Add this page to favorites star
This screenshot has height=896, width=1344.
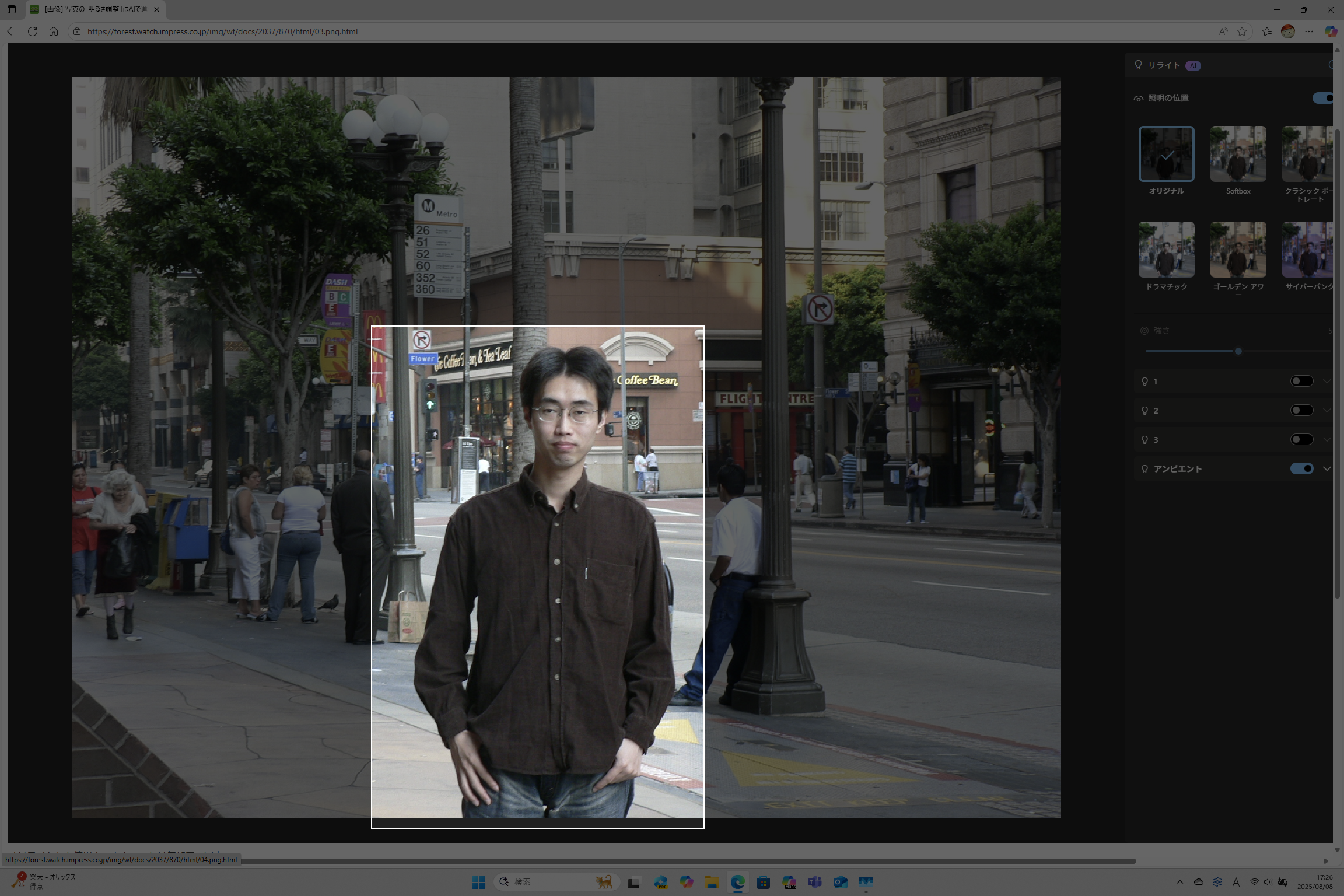[1242, 32]
